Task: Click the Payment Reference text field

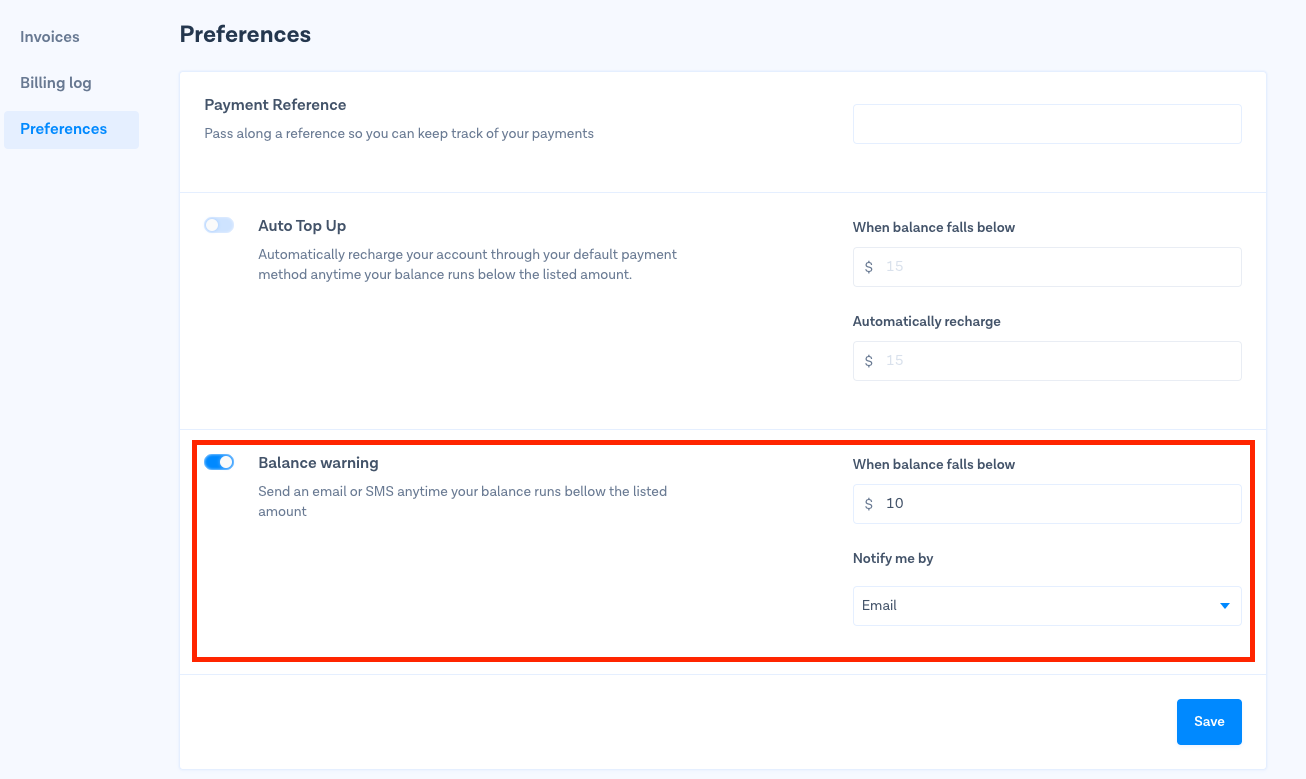Action: coord(1046,124)
